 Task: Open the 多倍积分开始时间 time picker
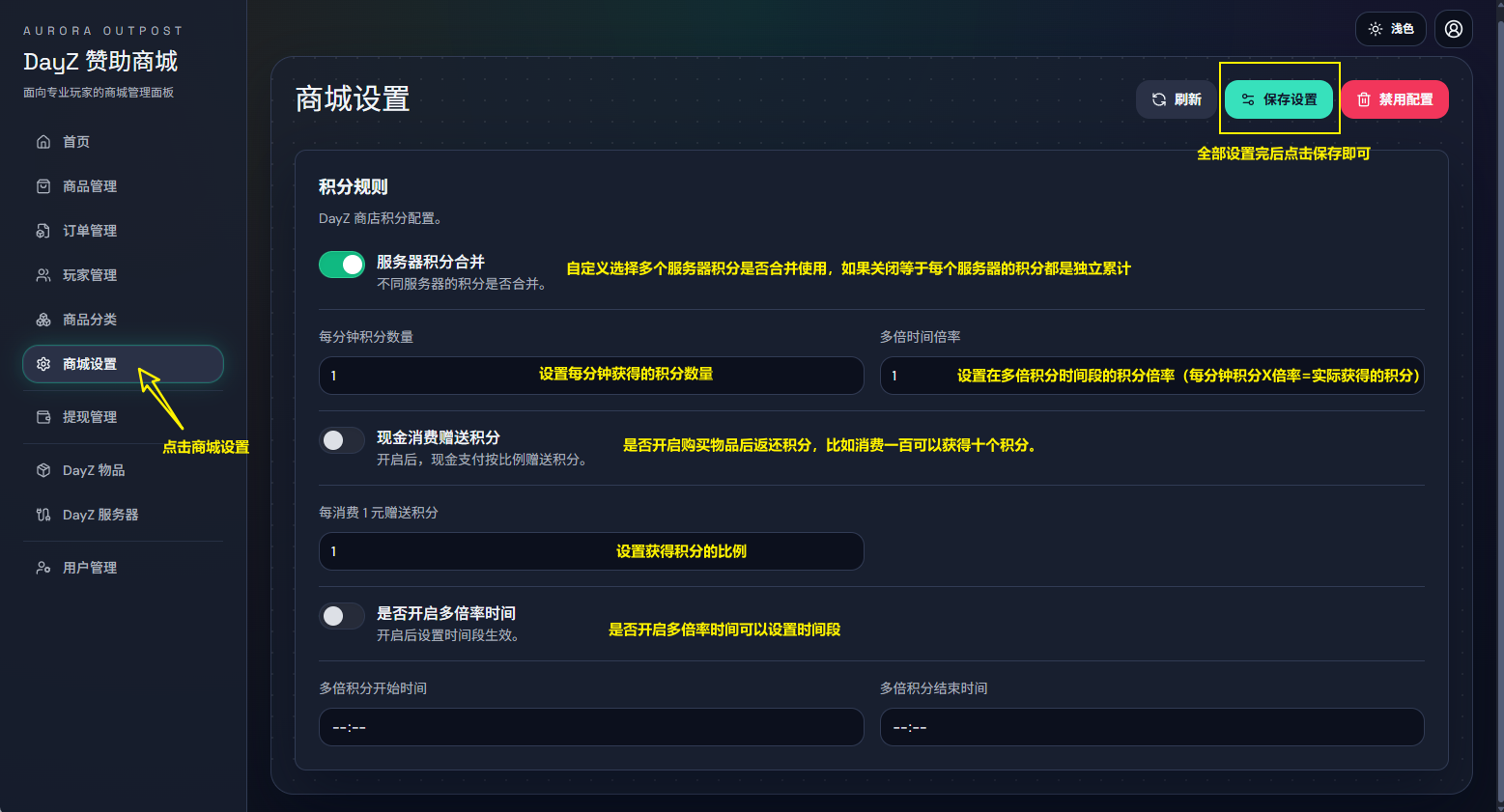[x=590, y=727]
